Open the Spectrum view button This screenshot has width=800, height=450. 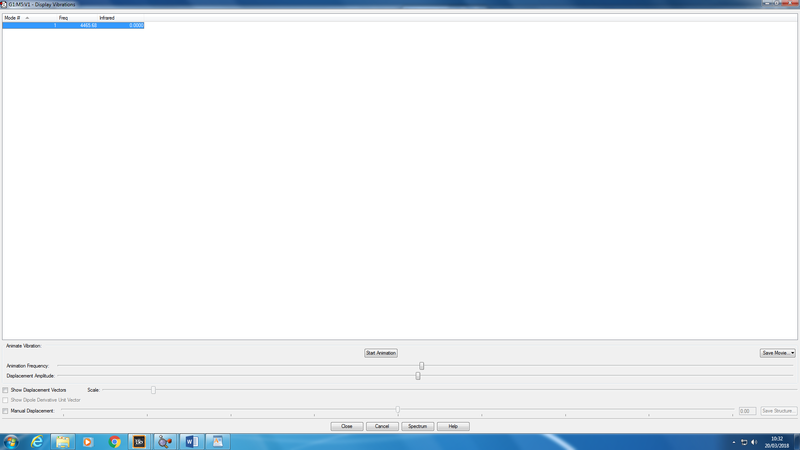tap(417, 426)
